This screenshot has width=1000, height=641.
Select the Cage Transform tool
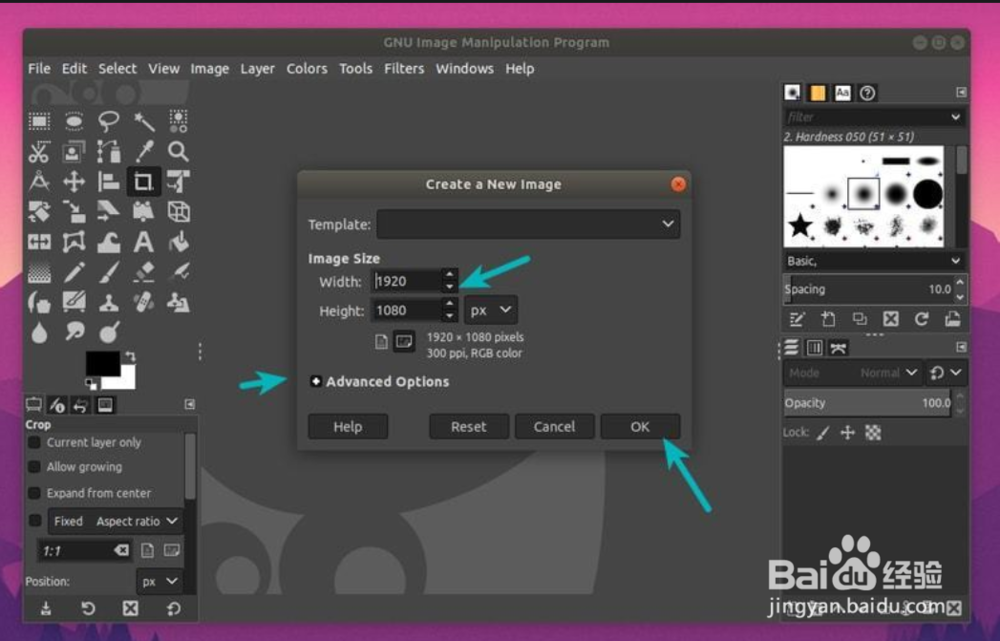tap(74, 242)
